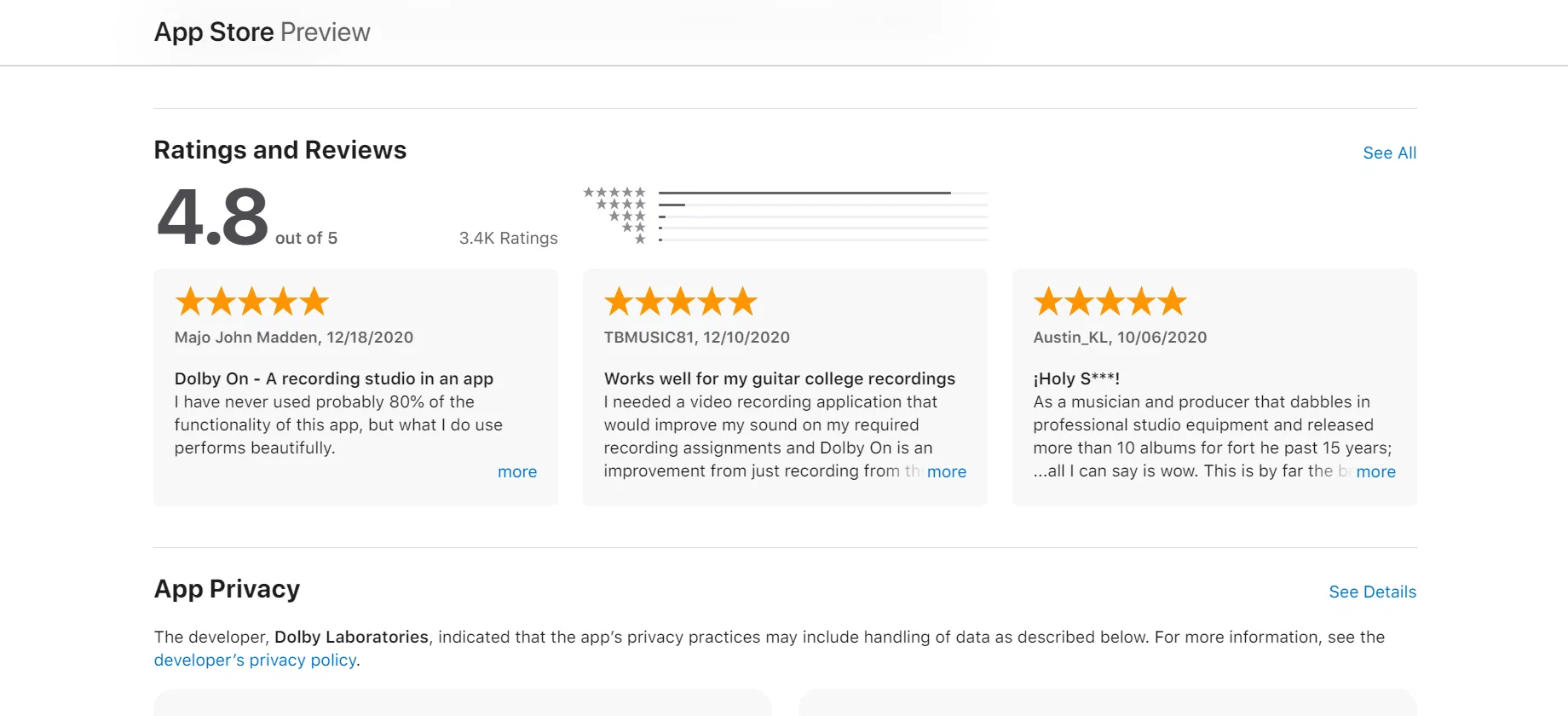Click the 3.4K Ratings count label
Screen dimensions: 1568x716
coord(509,238)
